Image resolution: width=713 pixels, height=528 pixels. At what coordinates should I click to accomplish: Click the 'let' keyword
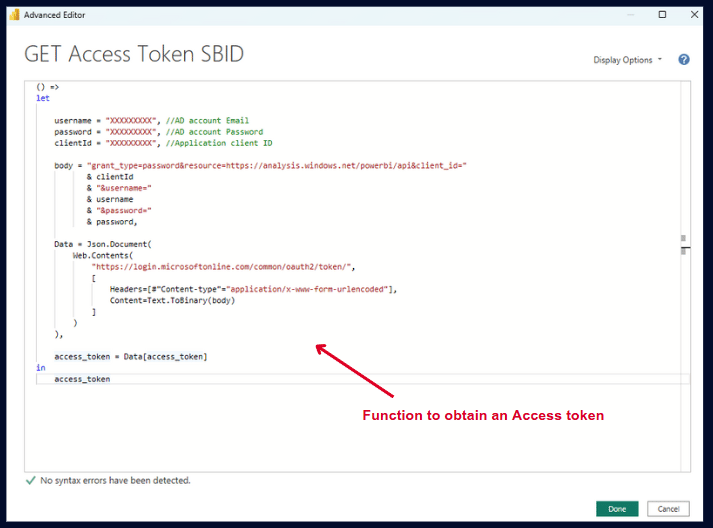point(43,98)
